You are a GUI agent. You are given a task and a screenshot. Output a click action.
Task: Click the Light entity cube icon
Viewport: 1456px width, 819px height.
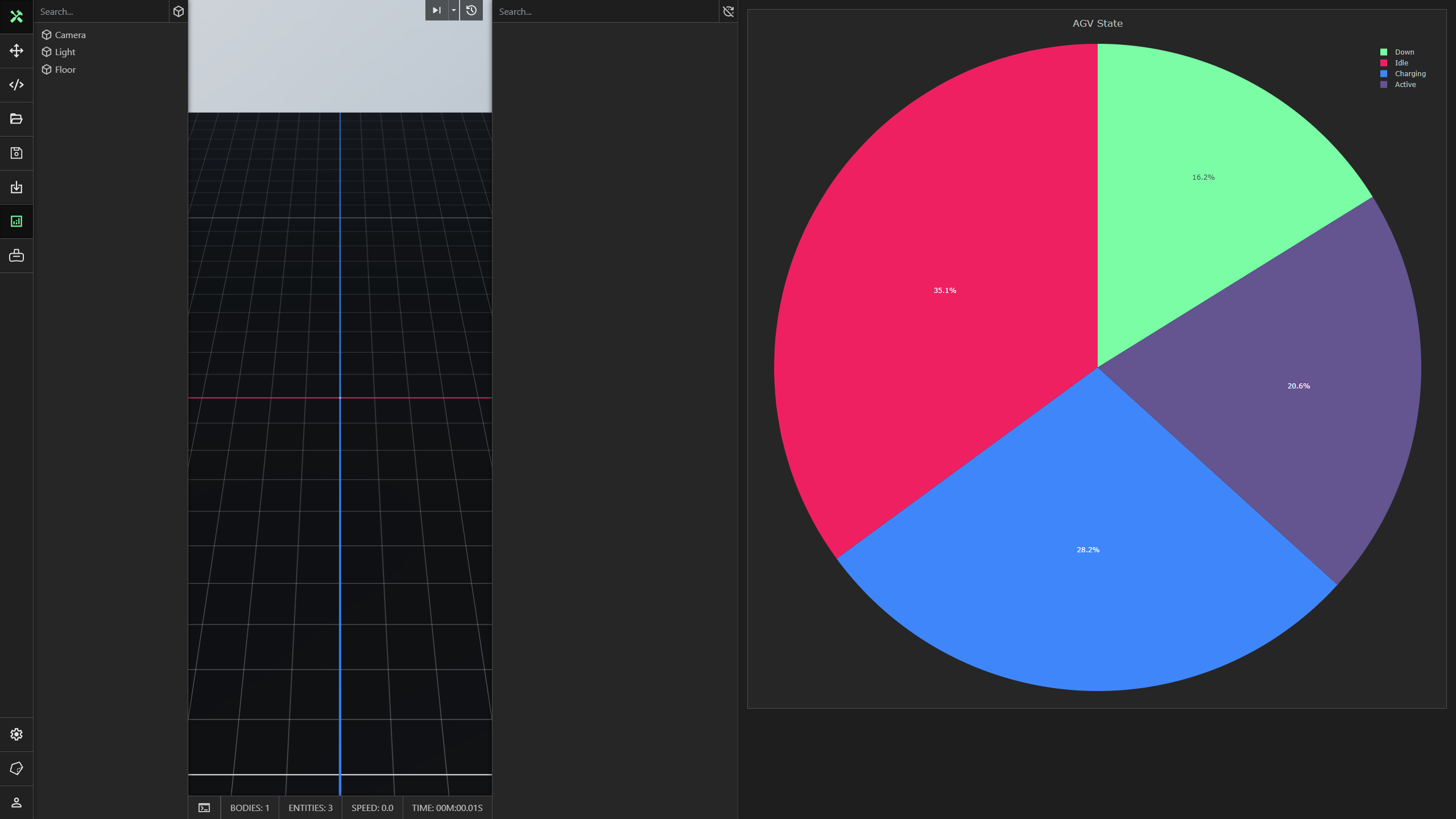[47, 52]
